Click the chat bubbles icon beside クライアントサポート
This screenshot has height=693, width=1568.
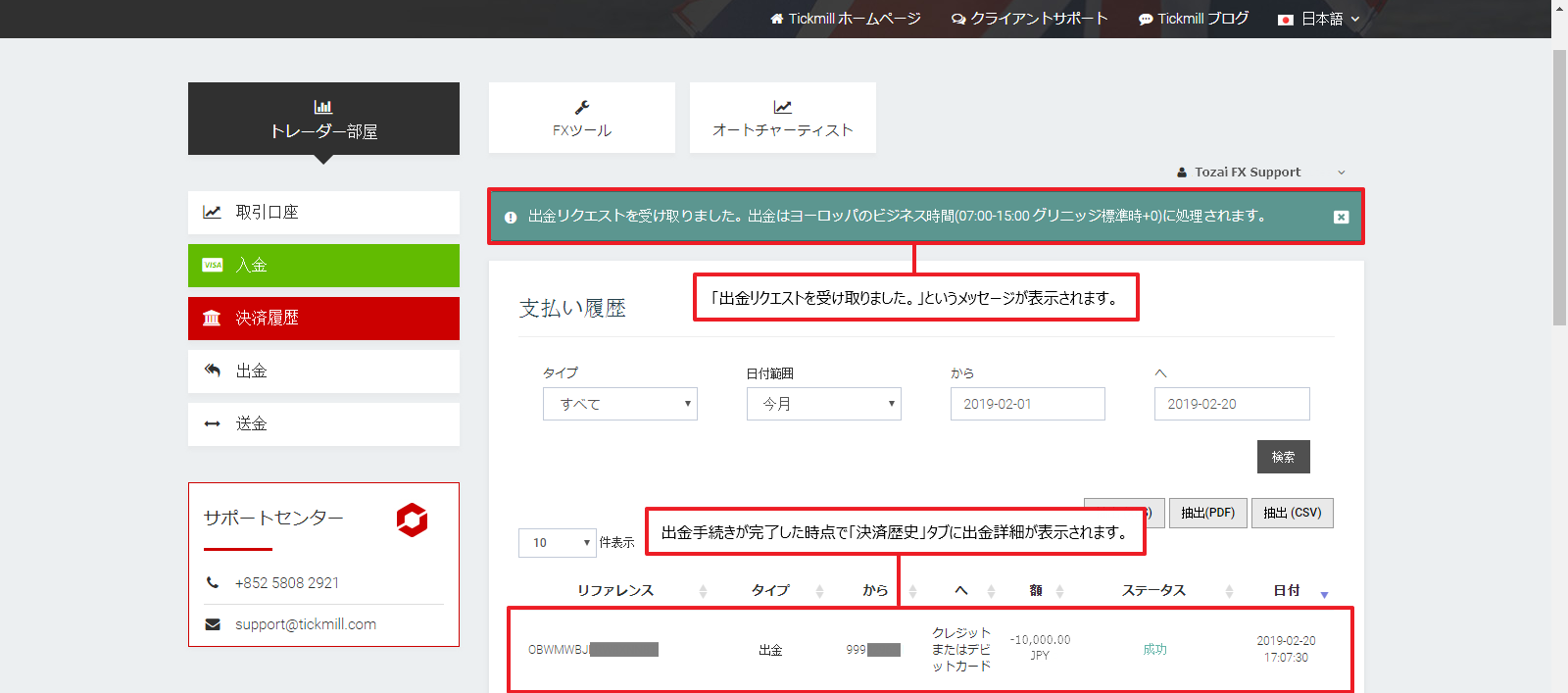(x=958, y=20)
